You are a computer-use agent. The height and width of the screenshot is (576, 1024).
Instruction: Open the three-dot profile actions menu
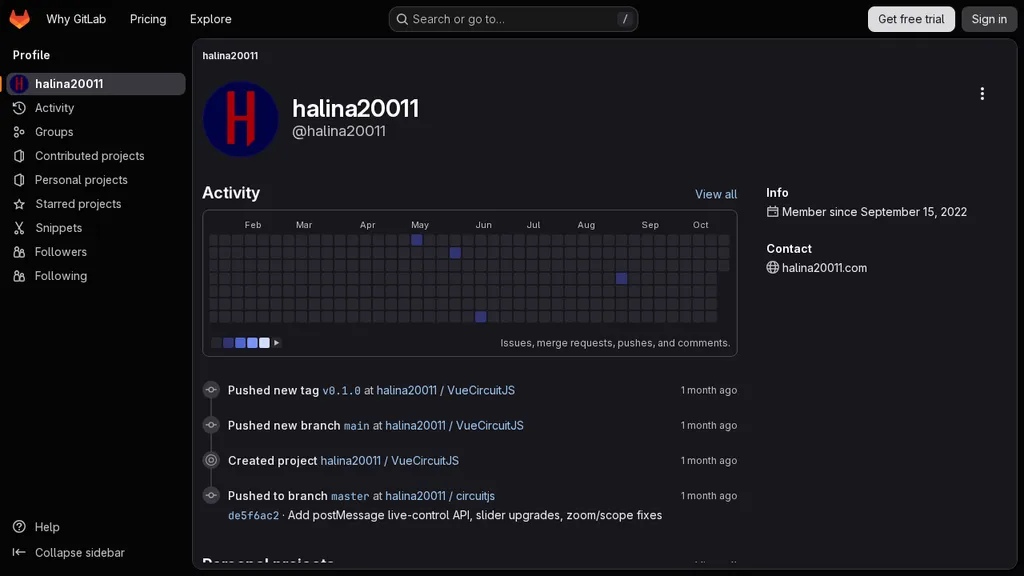pyautogui.click(x=982, y=93)
